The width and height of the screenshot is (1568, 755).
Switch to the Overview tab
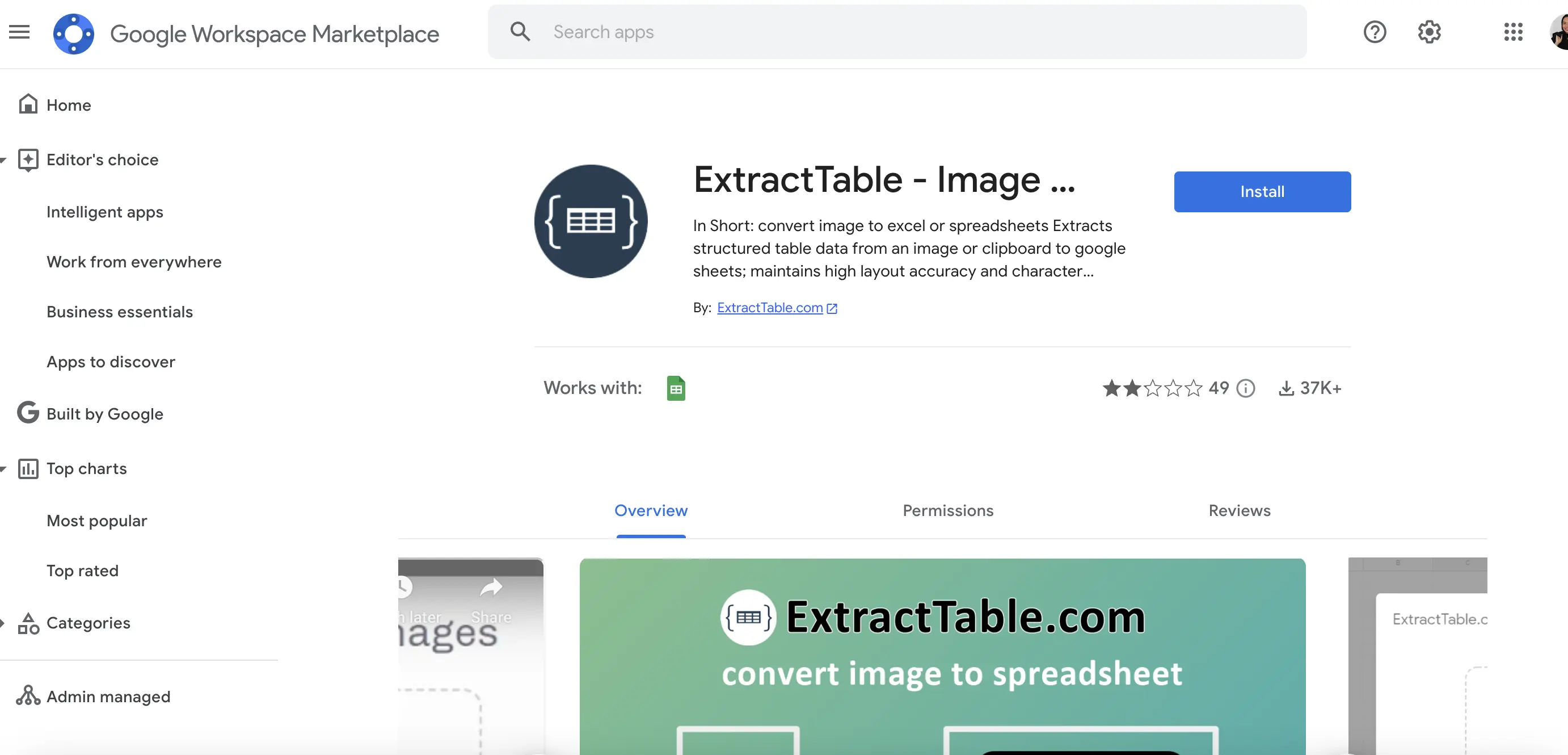click(651, 510)
